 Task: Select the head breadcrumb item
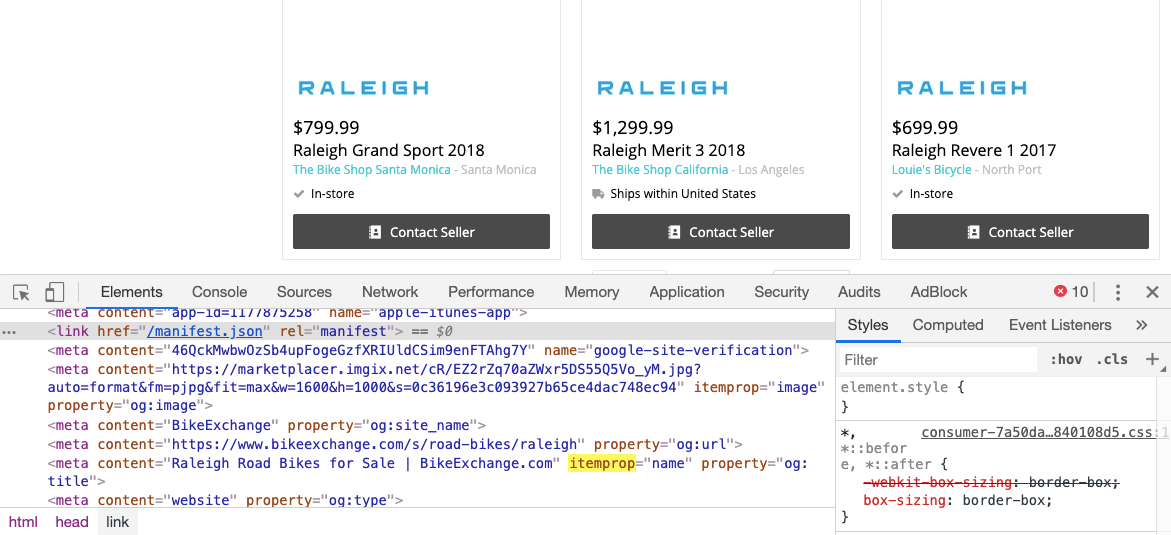72,522
